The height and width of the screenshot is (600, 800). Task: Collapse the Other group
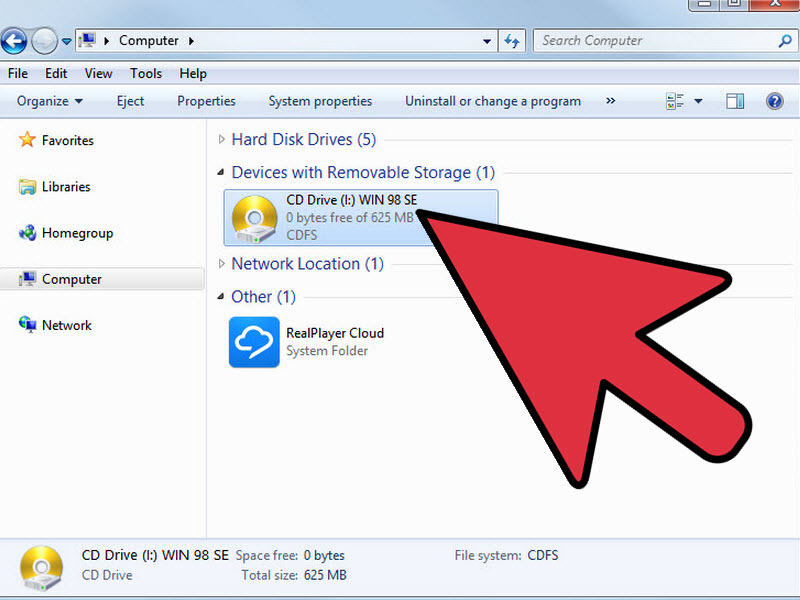(221, 296)
